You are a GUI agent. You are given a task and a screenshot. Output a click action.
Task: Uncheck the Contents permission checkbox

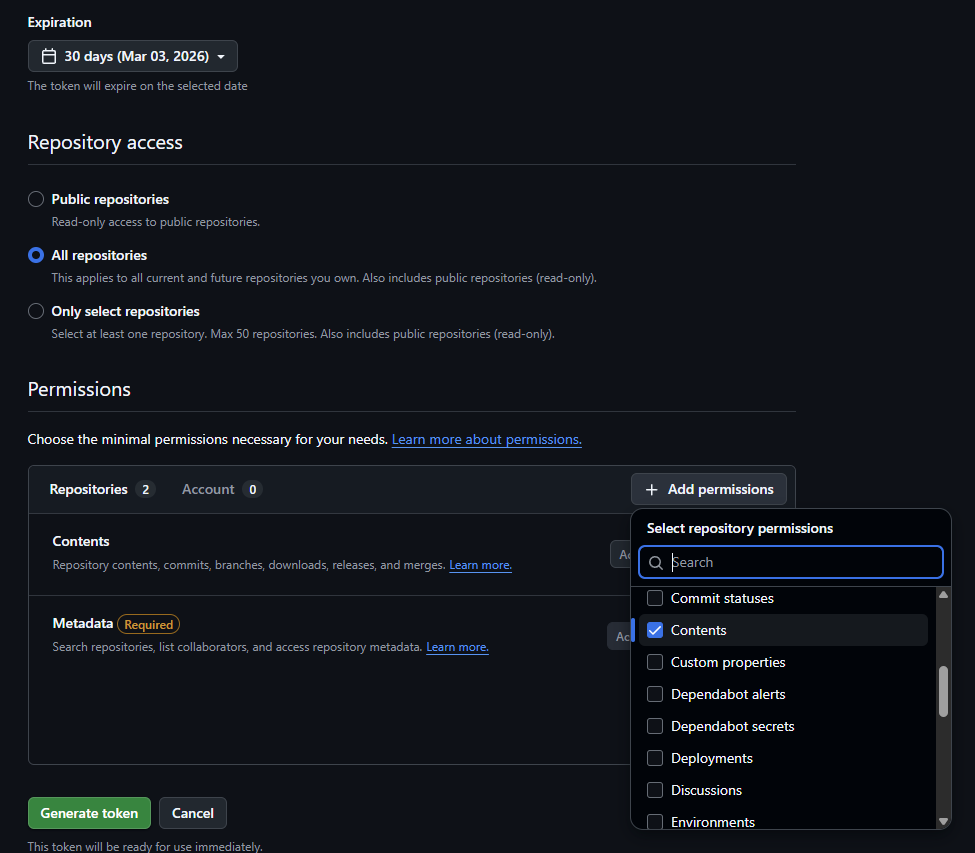pyautogui.click(x=655, y=630)
